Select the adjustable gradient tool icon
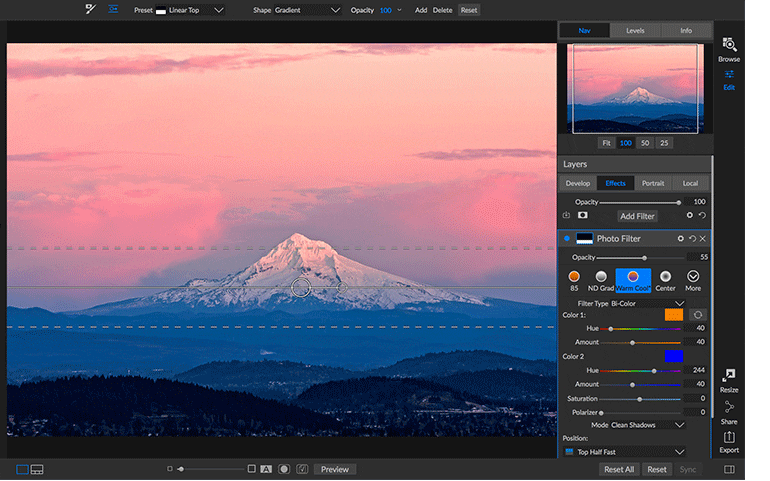This screenshot has height=481, width=770. (x=113, y=9)
